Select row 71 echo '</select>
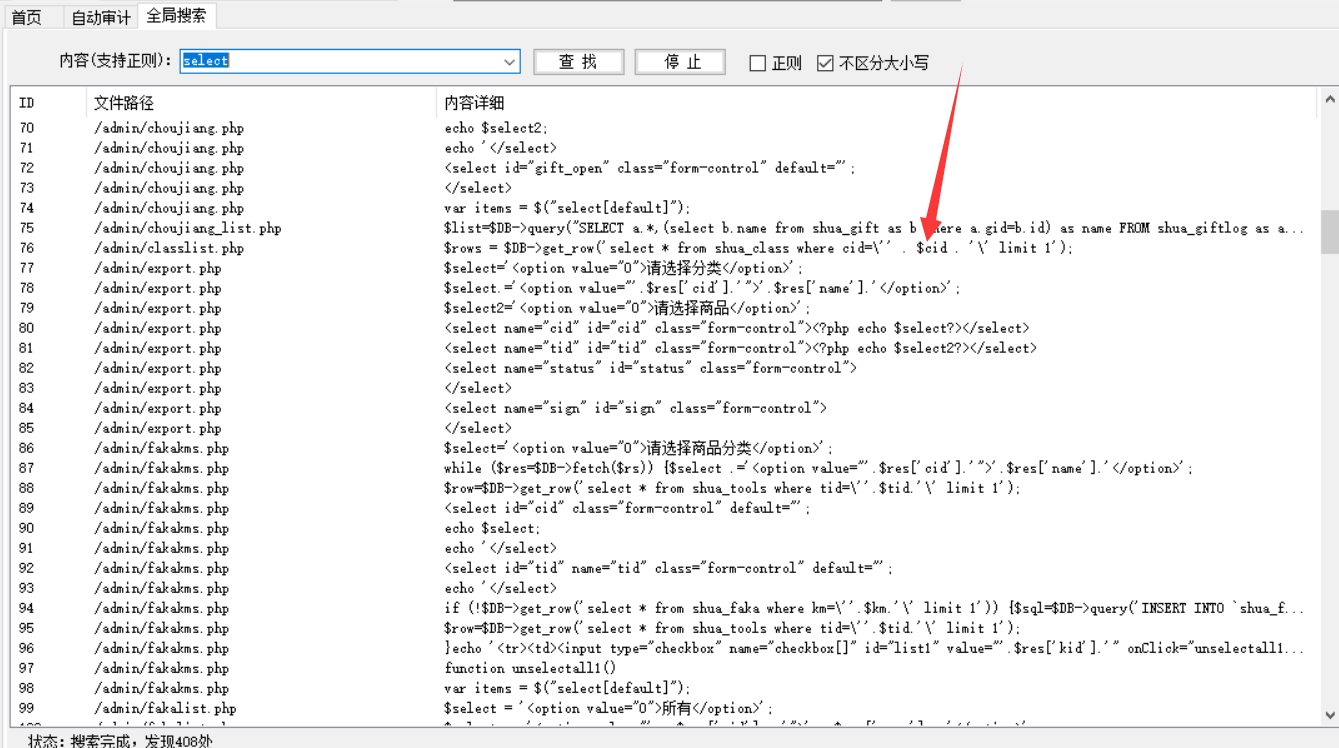The width and height of the screenshot is (1339, 748). click(500, 148)
